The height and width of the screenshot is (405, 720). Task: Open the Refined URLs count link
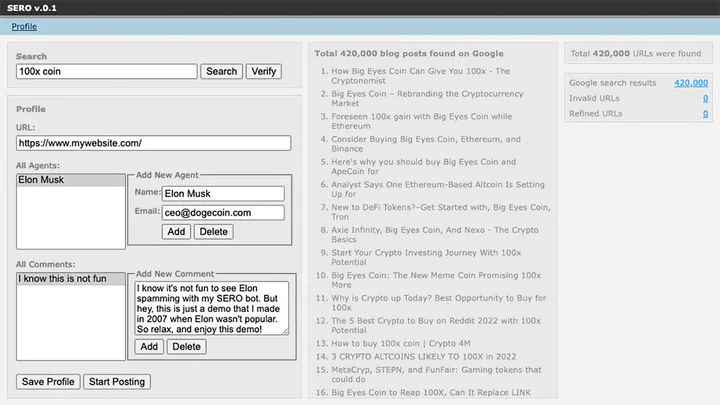click(705, 113)
